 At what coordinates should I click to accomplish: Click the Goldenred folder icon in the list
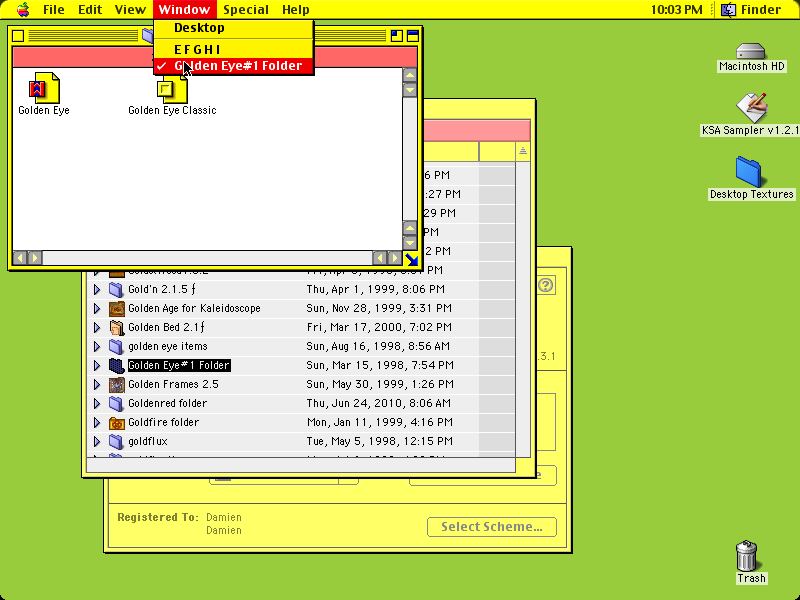tap(116, 404)
